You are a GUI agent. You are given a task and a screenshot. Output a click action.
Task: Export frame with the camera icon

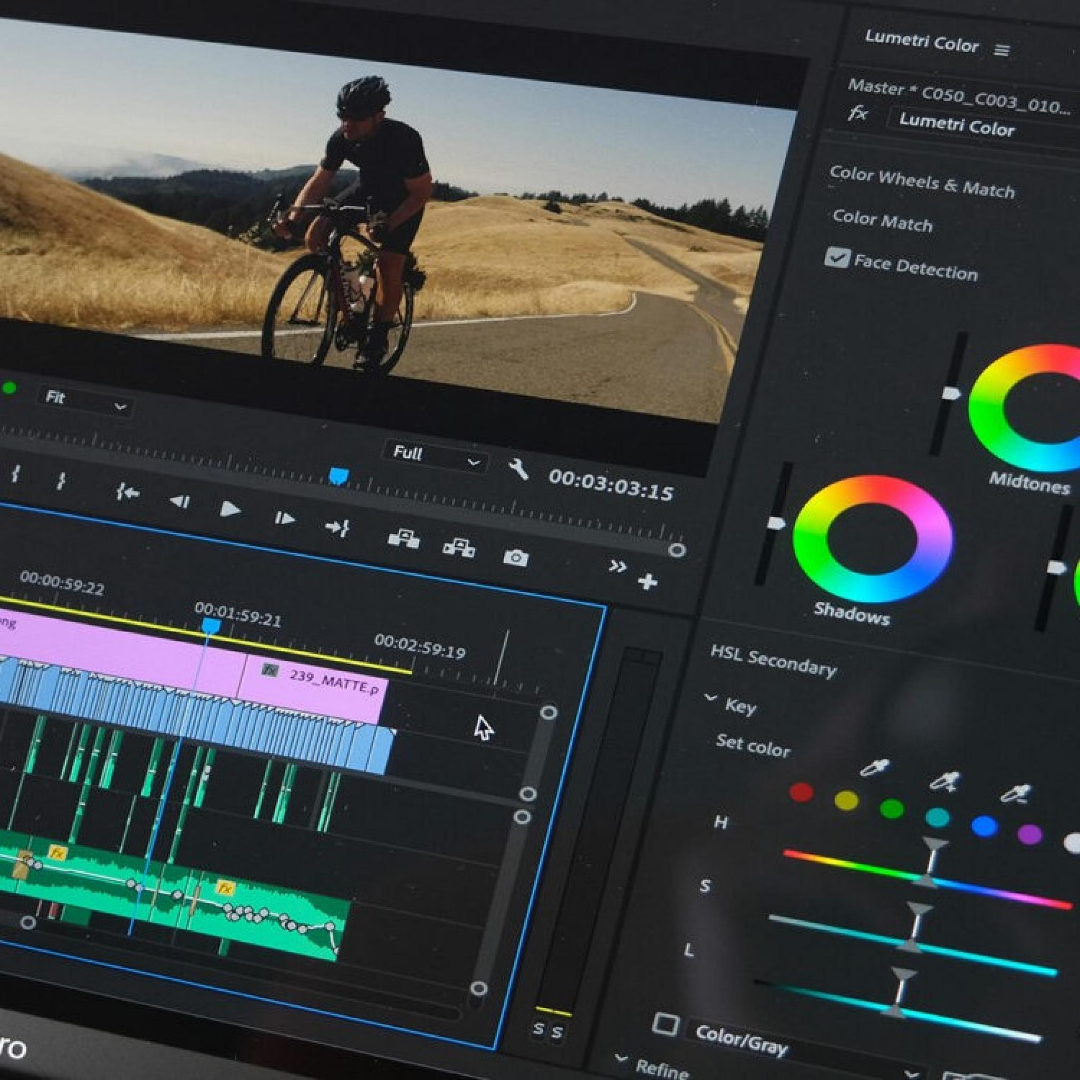click(x=515, y=557)
